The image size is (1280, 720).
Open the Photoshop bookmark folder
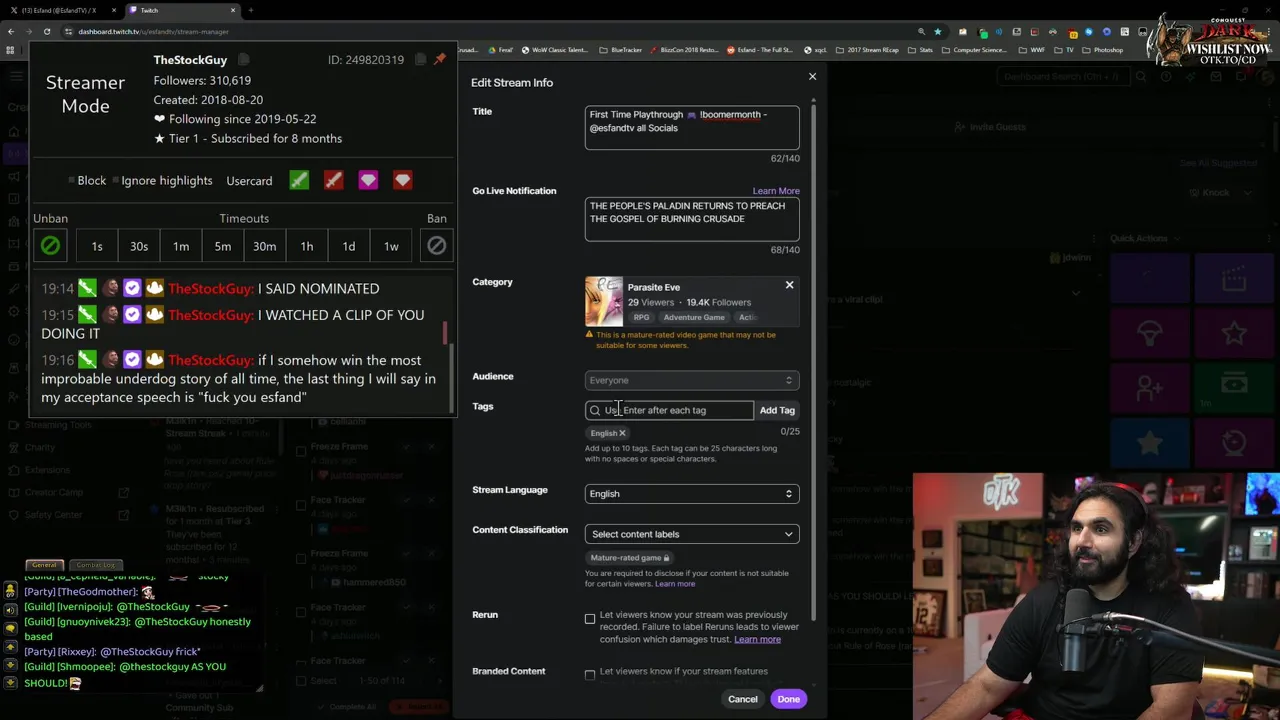pos(1103,49)
